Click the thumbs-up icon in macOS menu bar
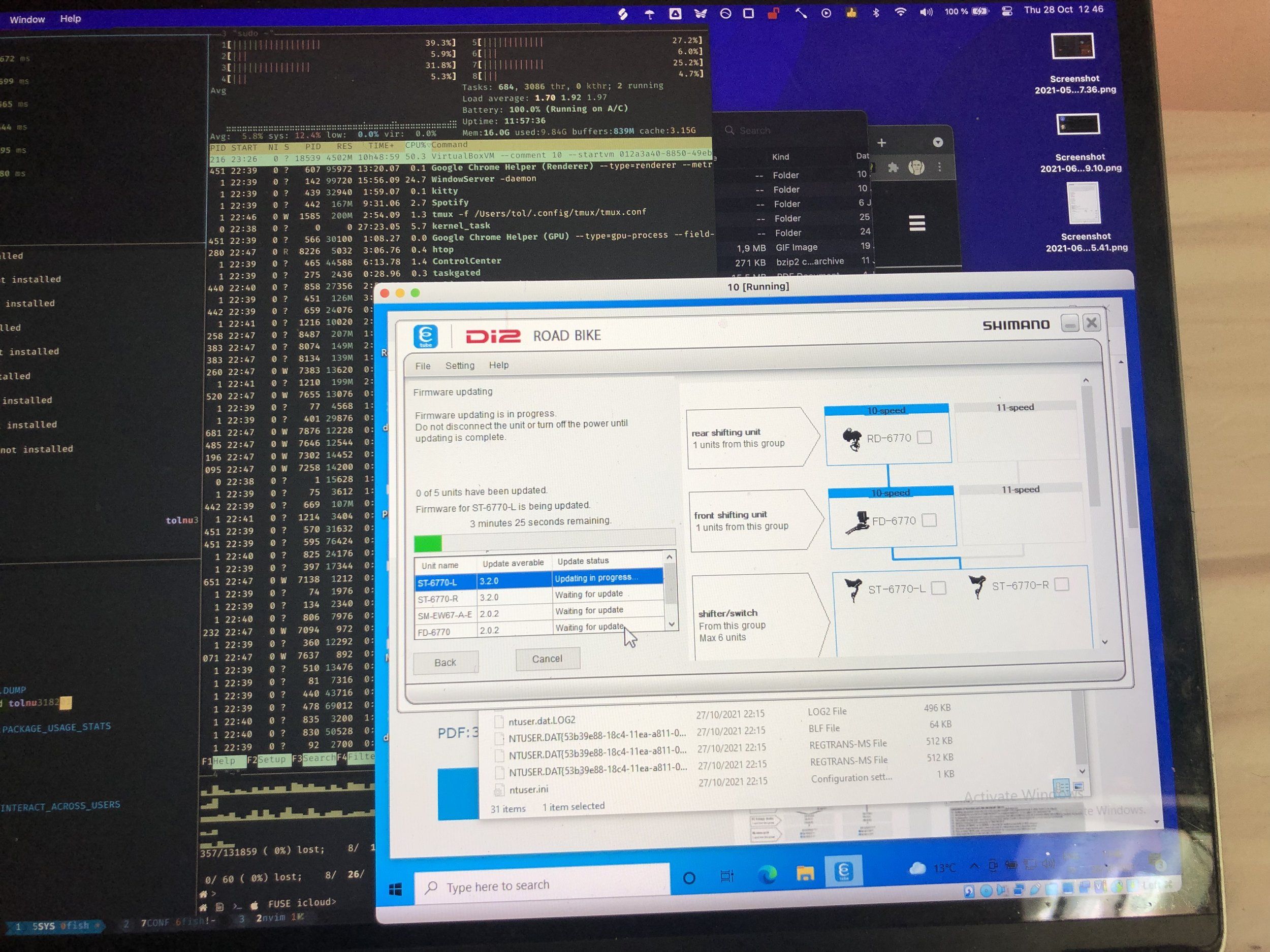 point(851,13)
